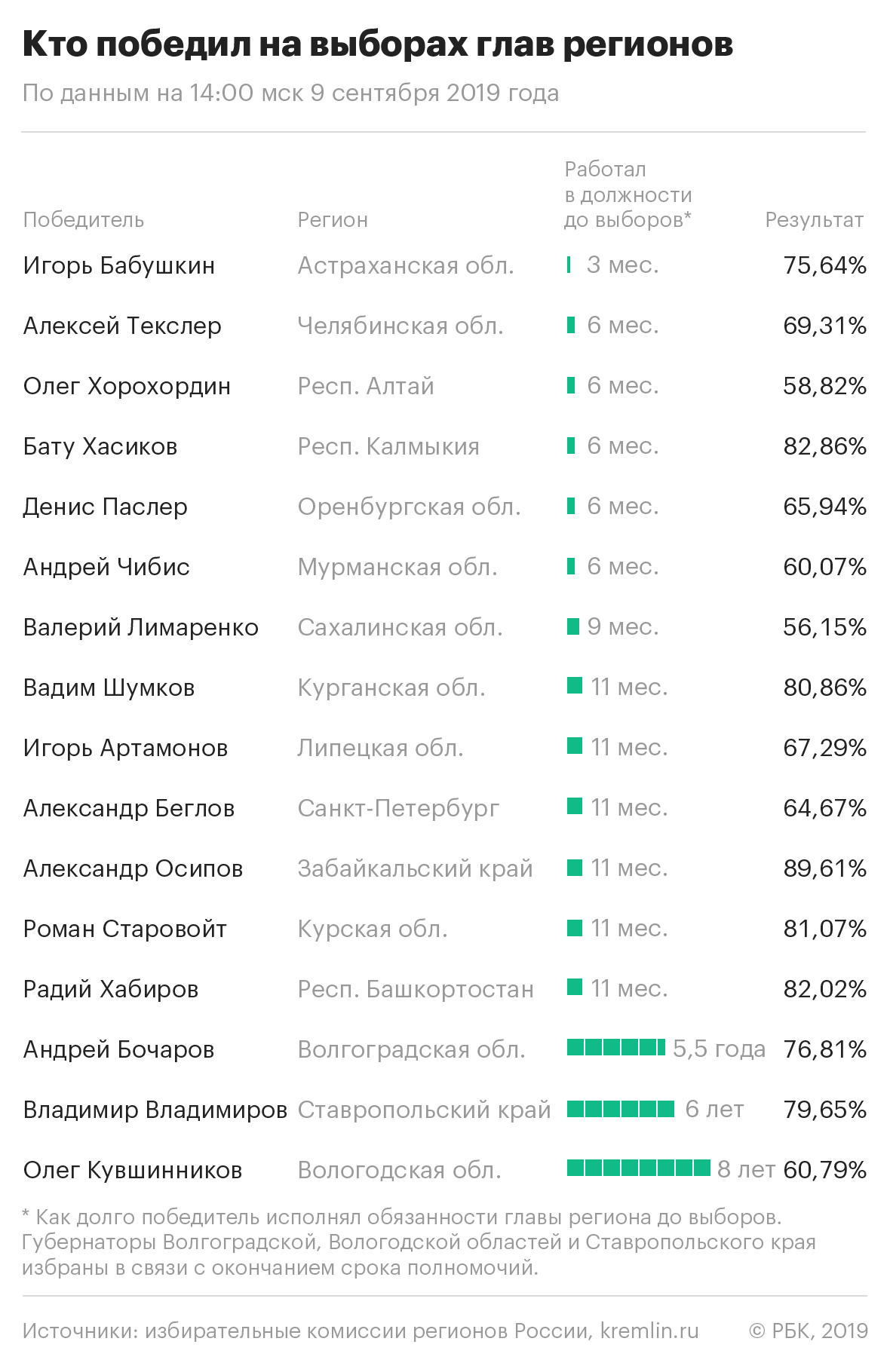Click the thin green bar beside 3 мес.
Image resolution: width=890 pixels, height=1372 pixels.
(568, 265)
